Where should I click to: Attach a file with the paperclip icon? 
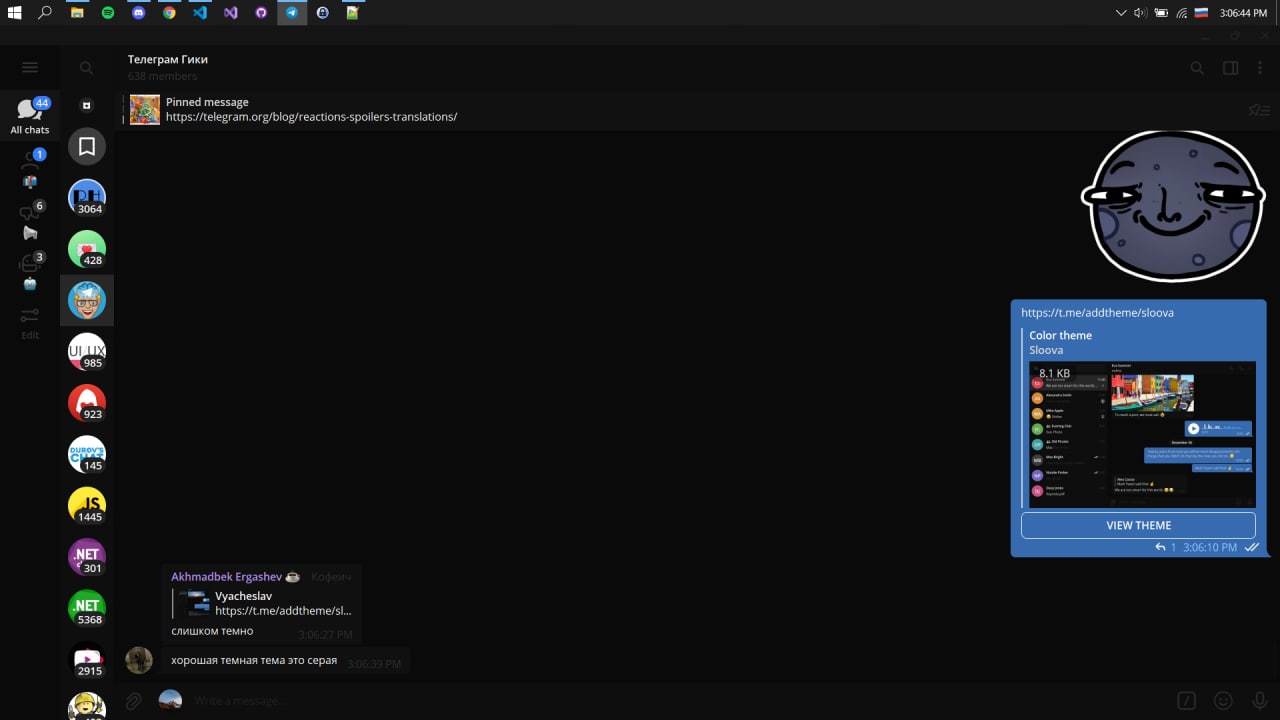(x=133, y=701)
